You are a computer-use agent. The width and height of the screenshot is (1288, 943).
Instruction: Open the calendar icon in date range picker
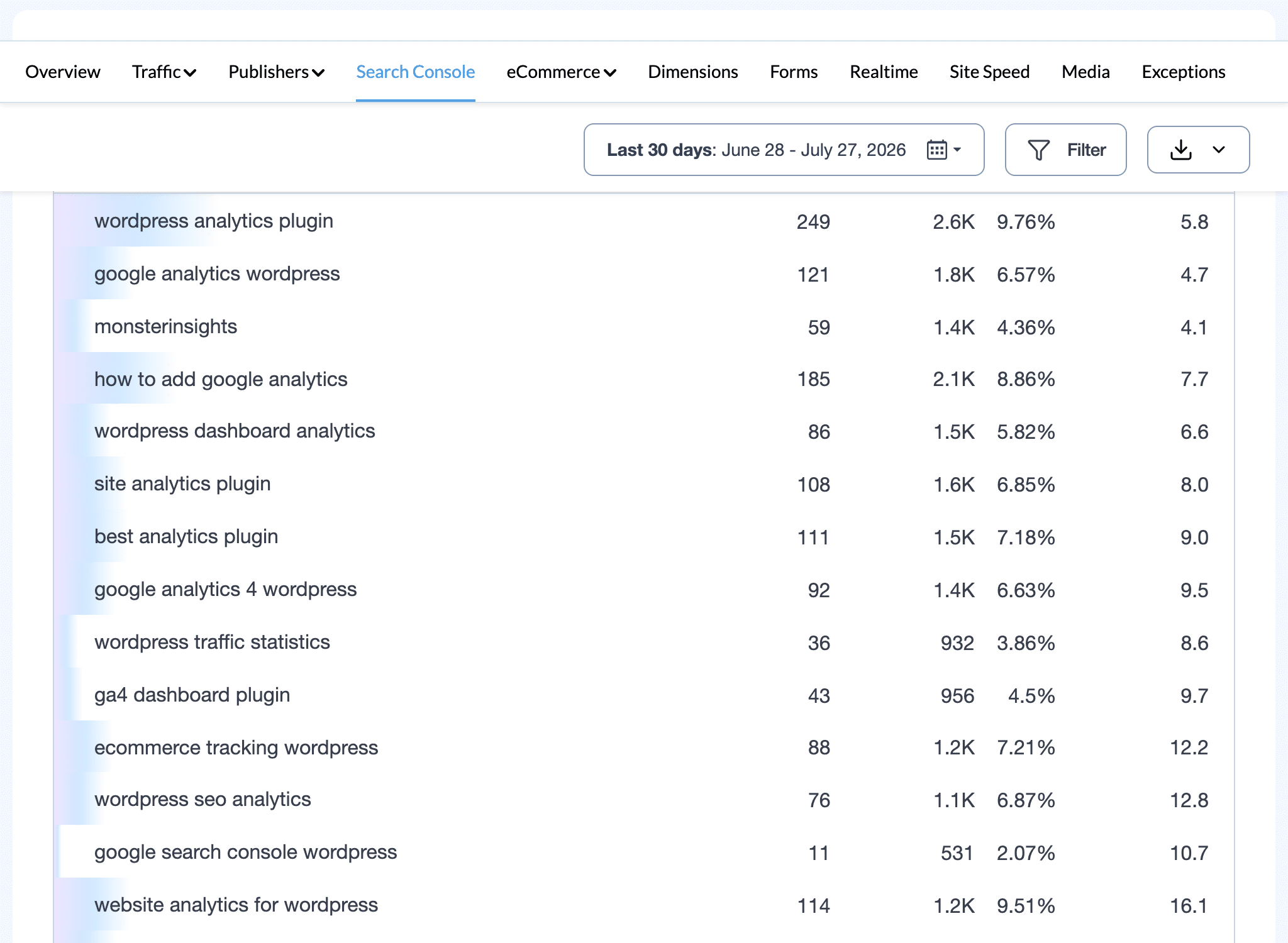click(x=936, y=150)
